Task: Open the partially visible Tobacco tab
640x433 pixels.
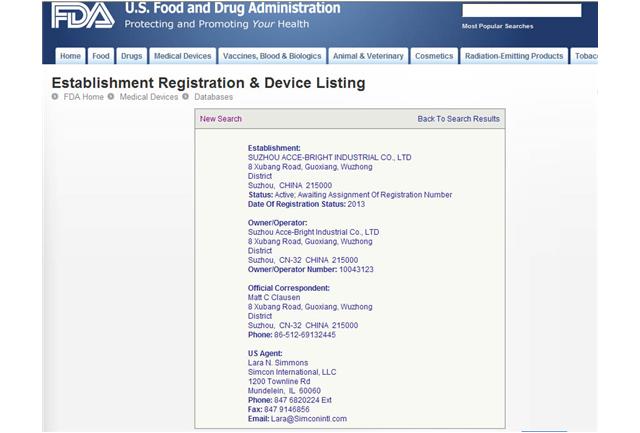Action: tap(584, 56)
